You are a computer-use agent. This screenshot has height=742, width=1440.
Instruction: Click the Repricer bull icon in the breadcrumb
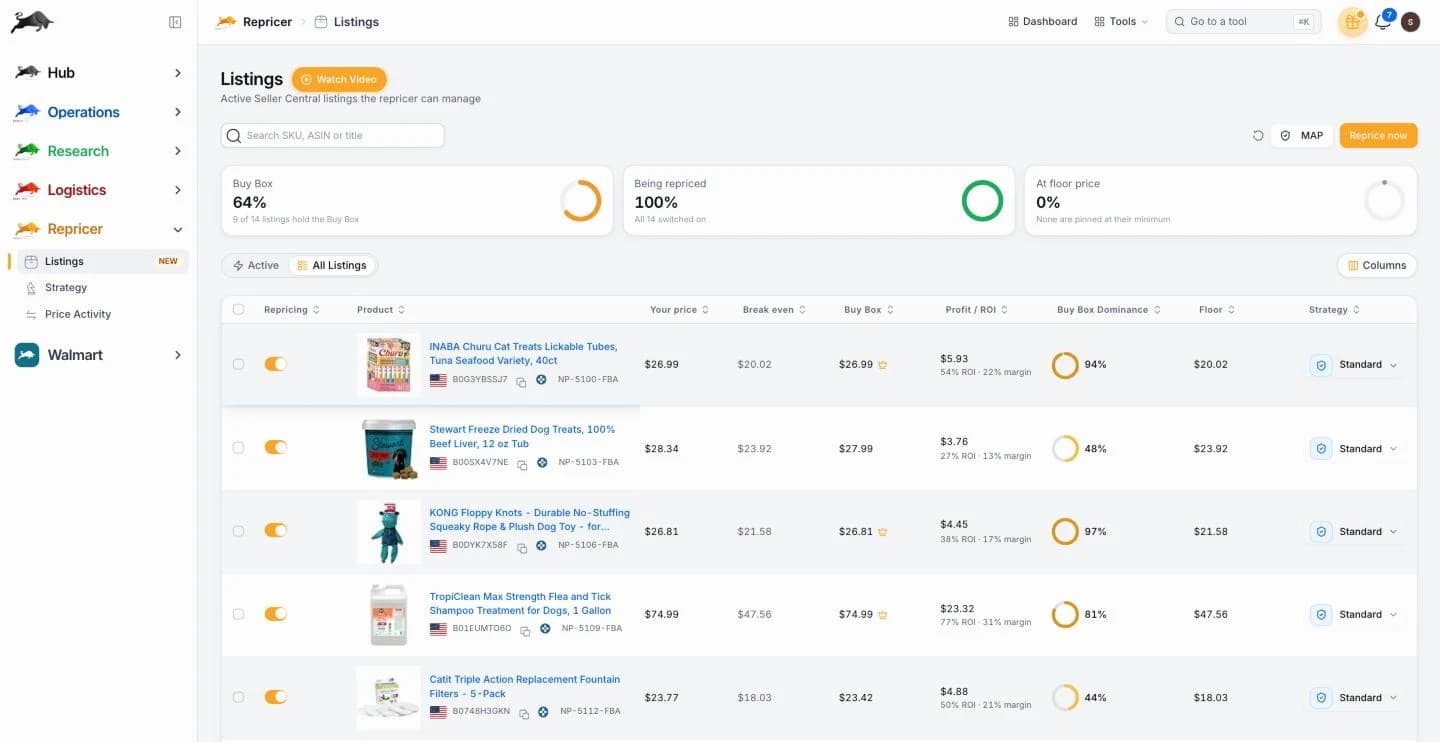click(x=226, y=22)
